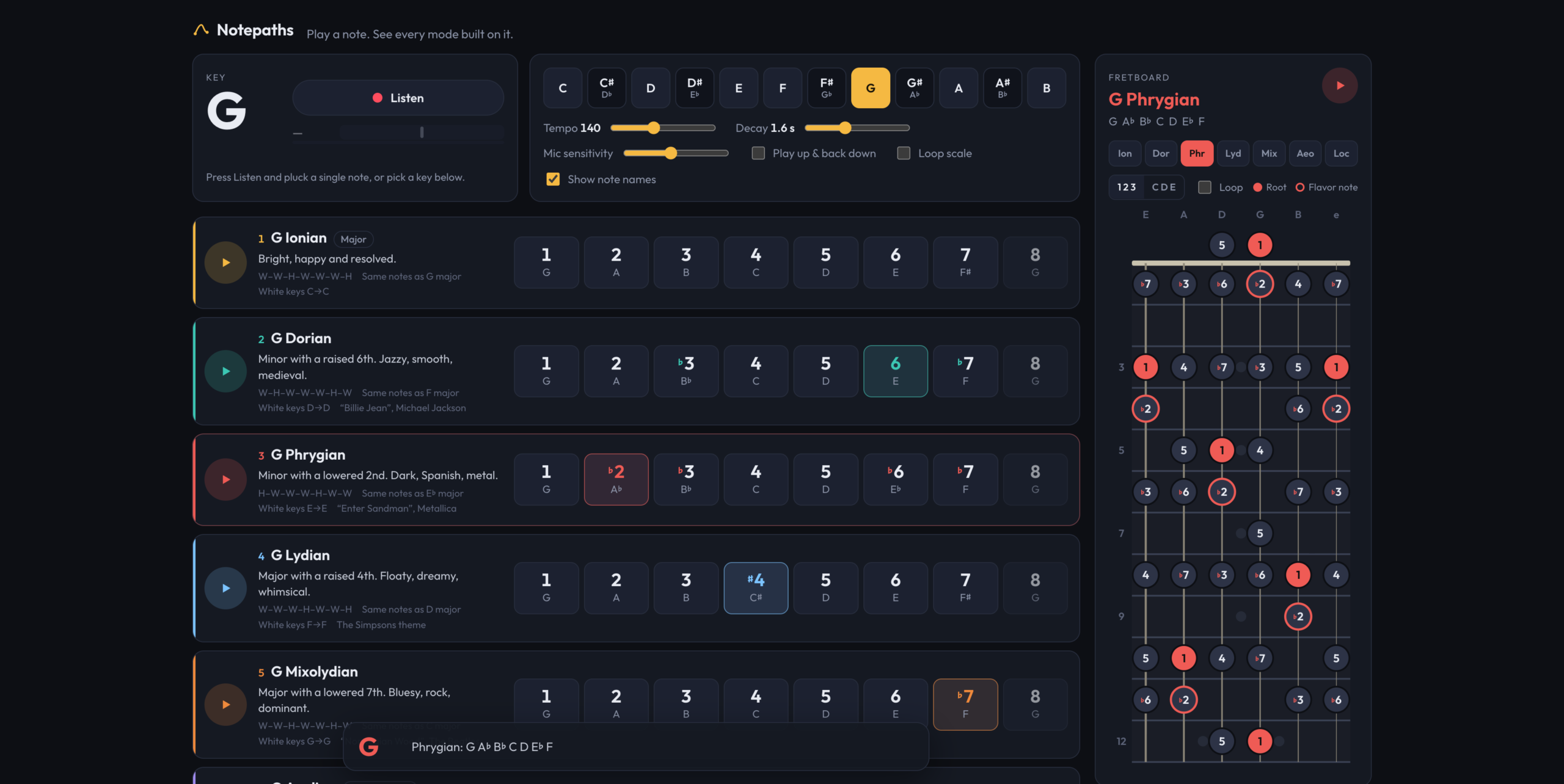The width and height of the screenshot is (1564, 784).
Task: Enable Play up & back down
Action: 758,153
